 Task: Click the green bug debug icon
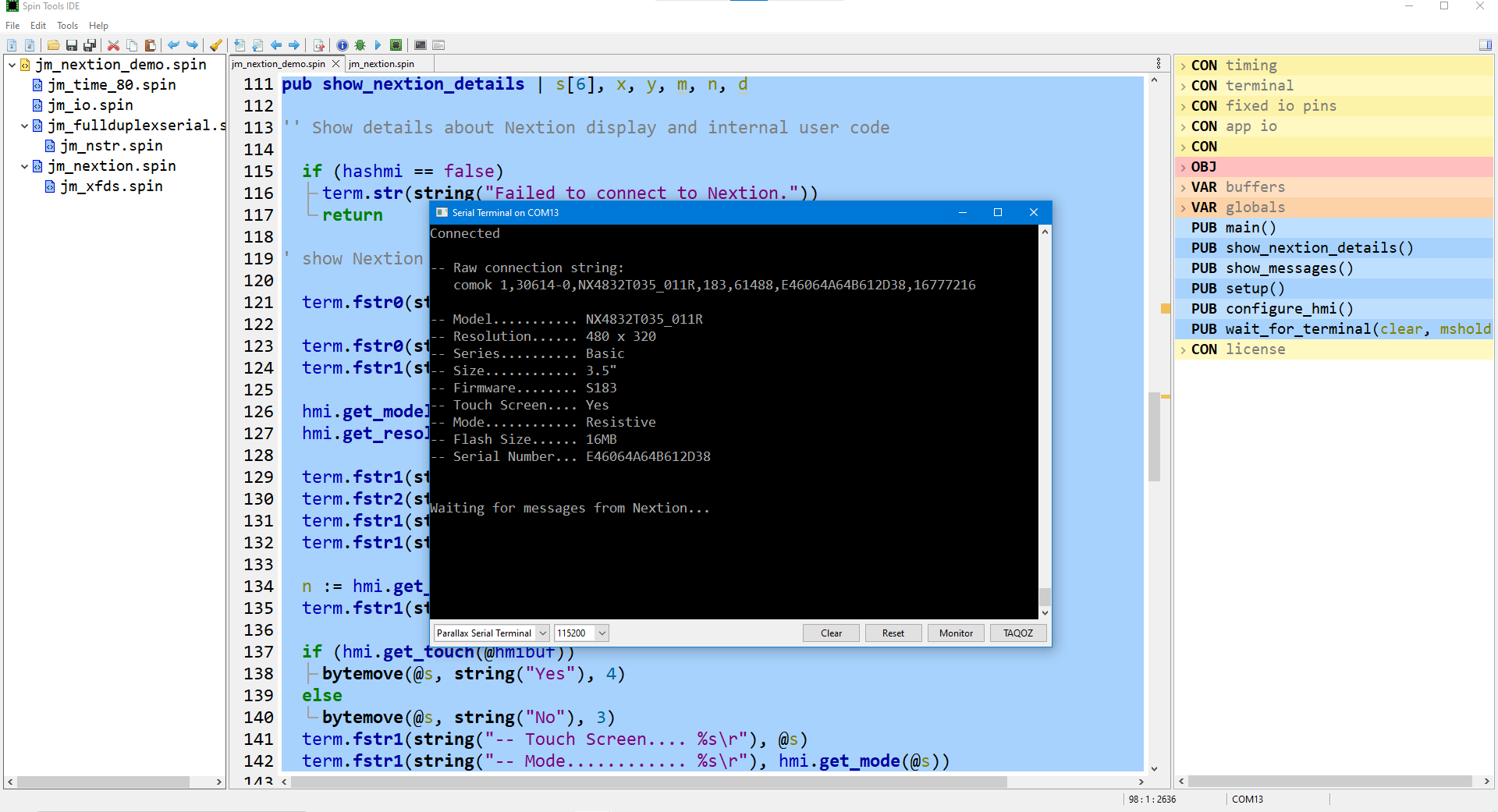(360, 45)
